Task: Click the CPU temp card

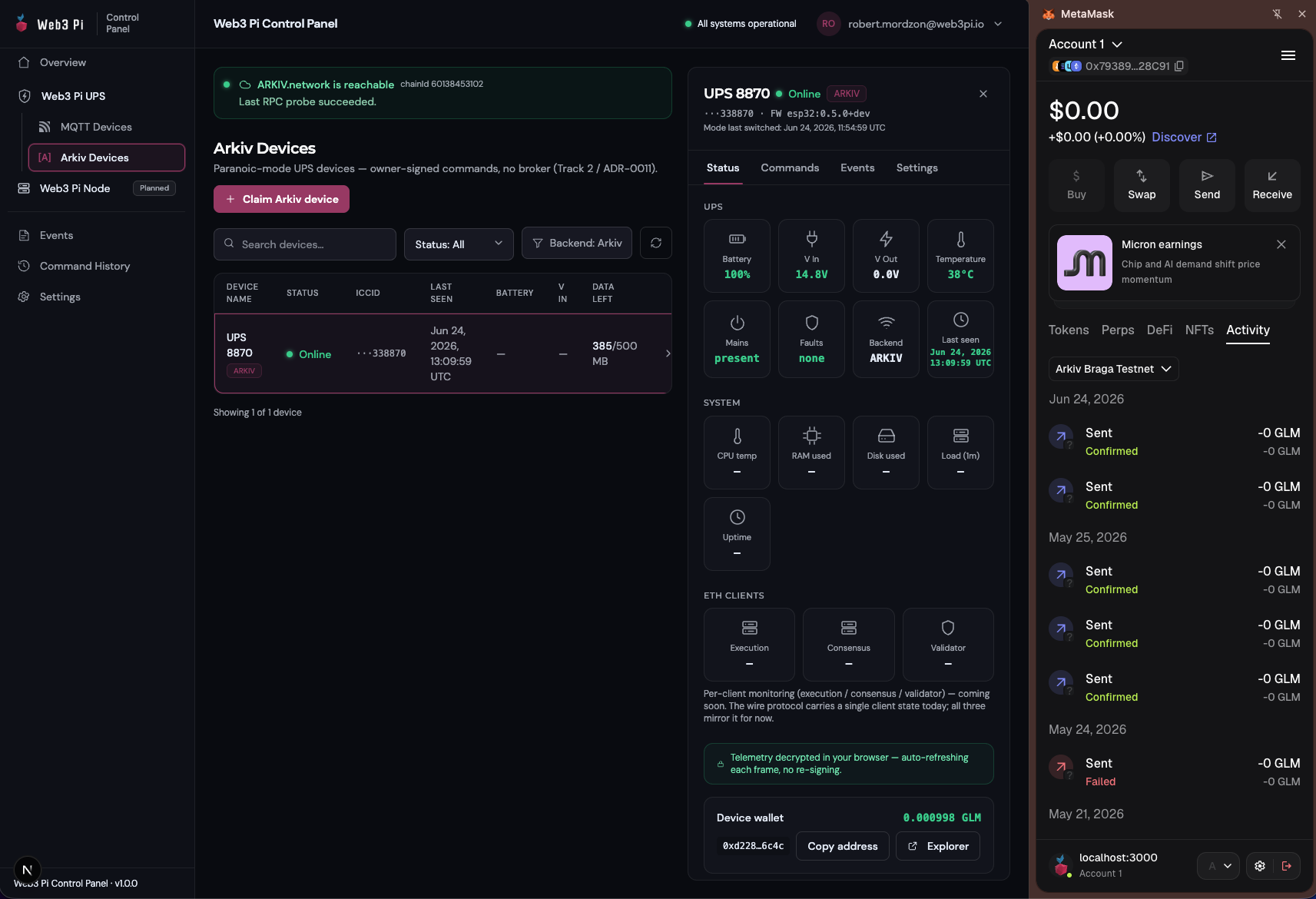Action: [x=737, y=453]
